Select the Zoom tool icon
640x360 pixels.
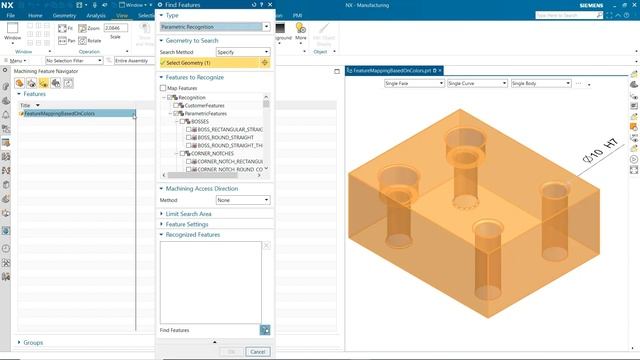point(82,28)
